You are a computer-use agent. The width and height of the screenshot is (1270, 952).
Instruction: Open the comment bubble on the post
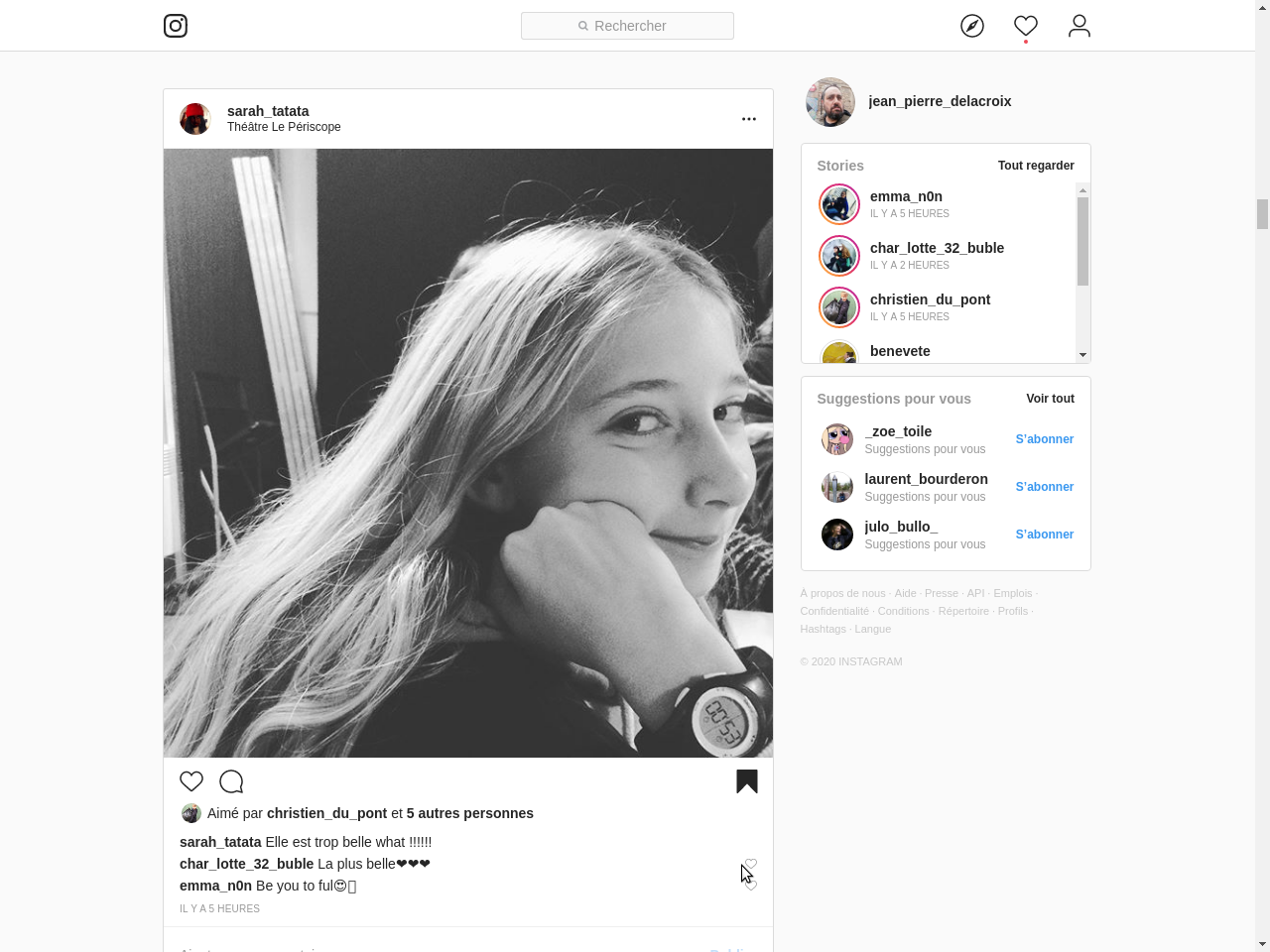coord(231,781)
